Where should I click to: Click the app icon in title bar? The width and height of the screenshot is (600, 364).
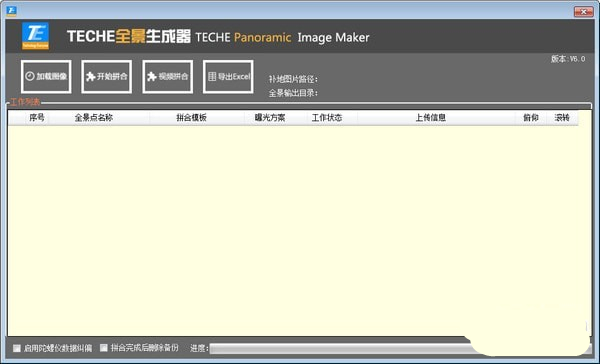point(11,11)
